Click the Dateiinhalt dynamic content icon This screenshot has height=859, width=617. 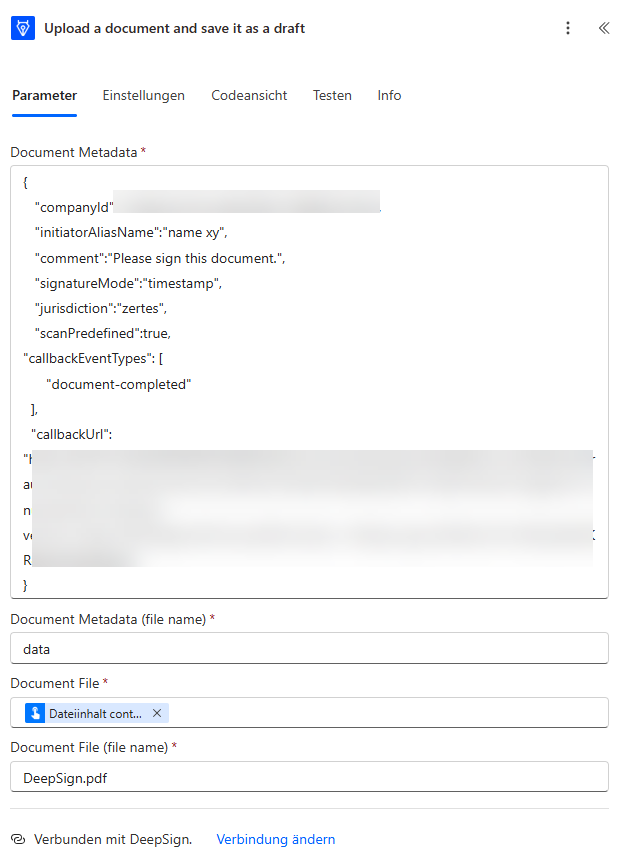click(x=35, y=713)
